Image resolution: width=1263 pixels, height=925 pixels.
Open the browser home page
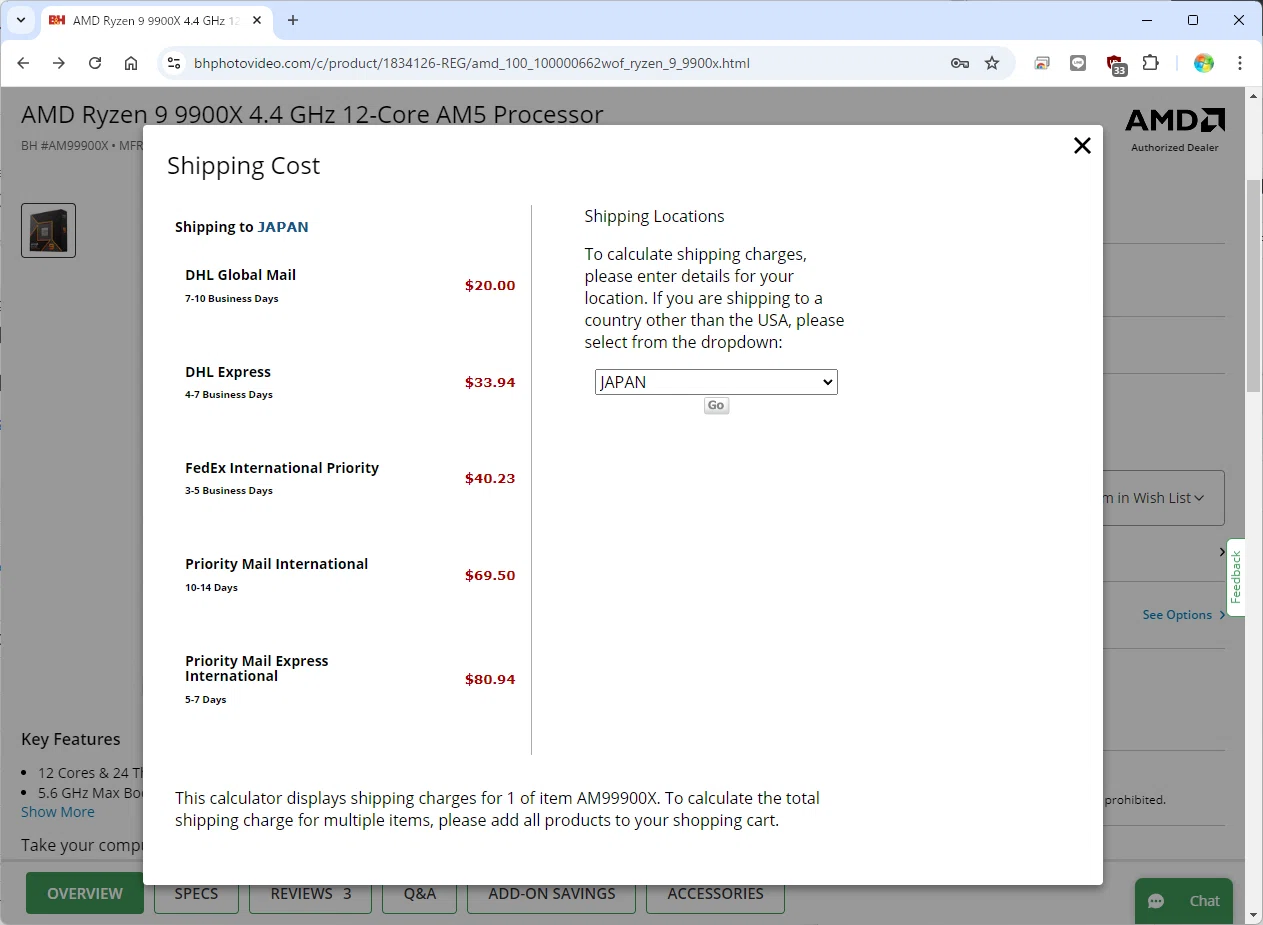pyautogui.click(x=131, y=63)
